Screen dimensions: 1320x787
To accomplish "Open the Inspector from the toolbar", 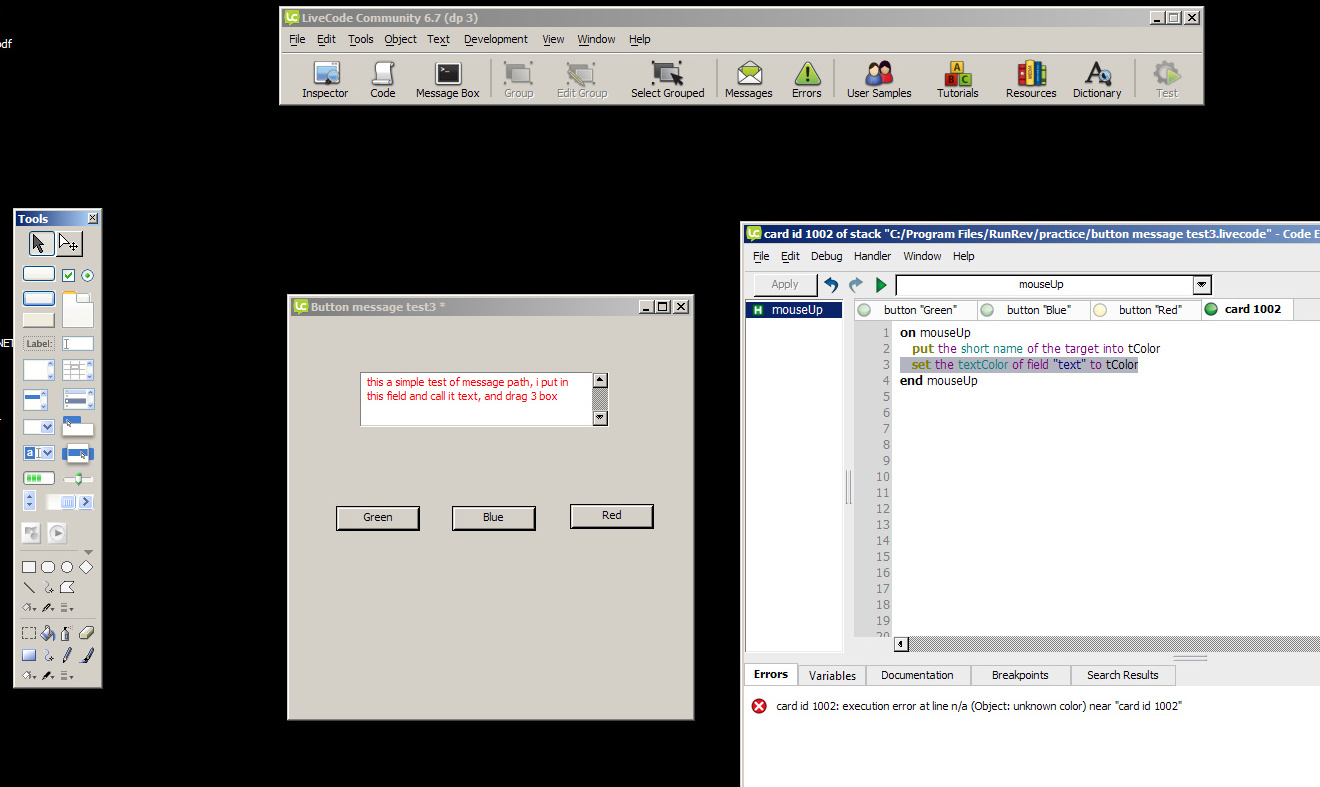I will (325, 80).
